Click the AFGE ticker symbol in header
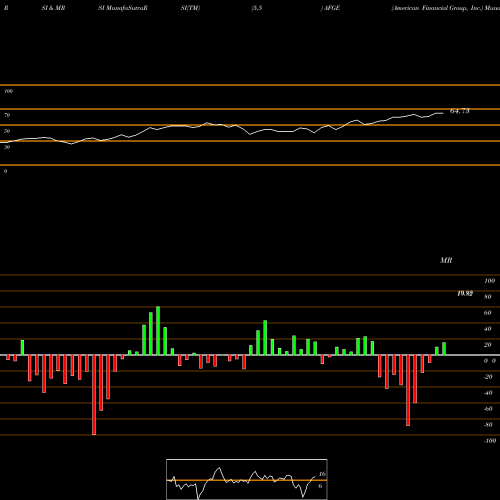Viewport: 500px width, 500px height. (x=332, y=8)
